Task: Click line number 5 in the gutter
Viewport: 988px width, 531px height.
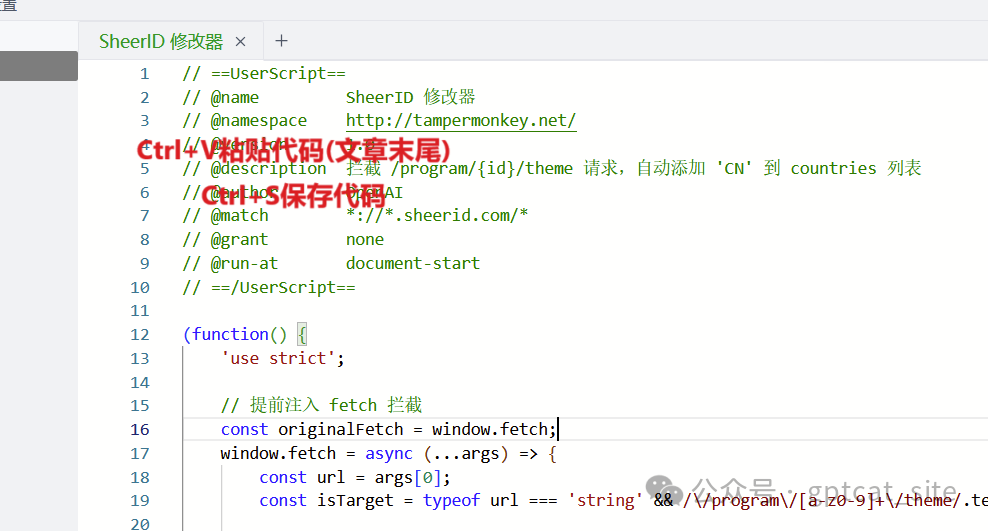Action: coord(145,169)
